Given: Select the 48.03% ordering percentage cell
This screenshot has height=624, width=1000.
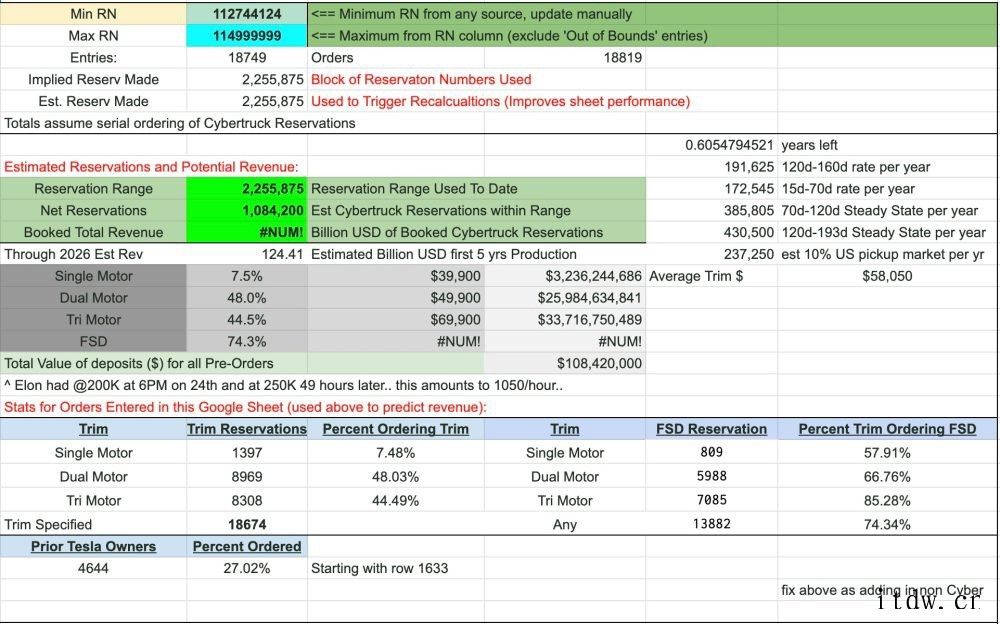Looking at the screenshot, I should (395, 477).
